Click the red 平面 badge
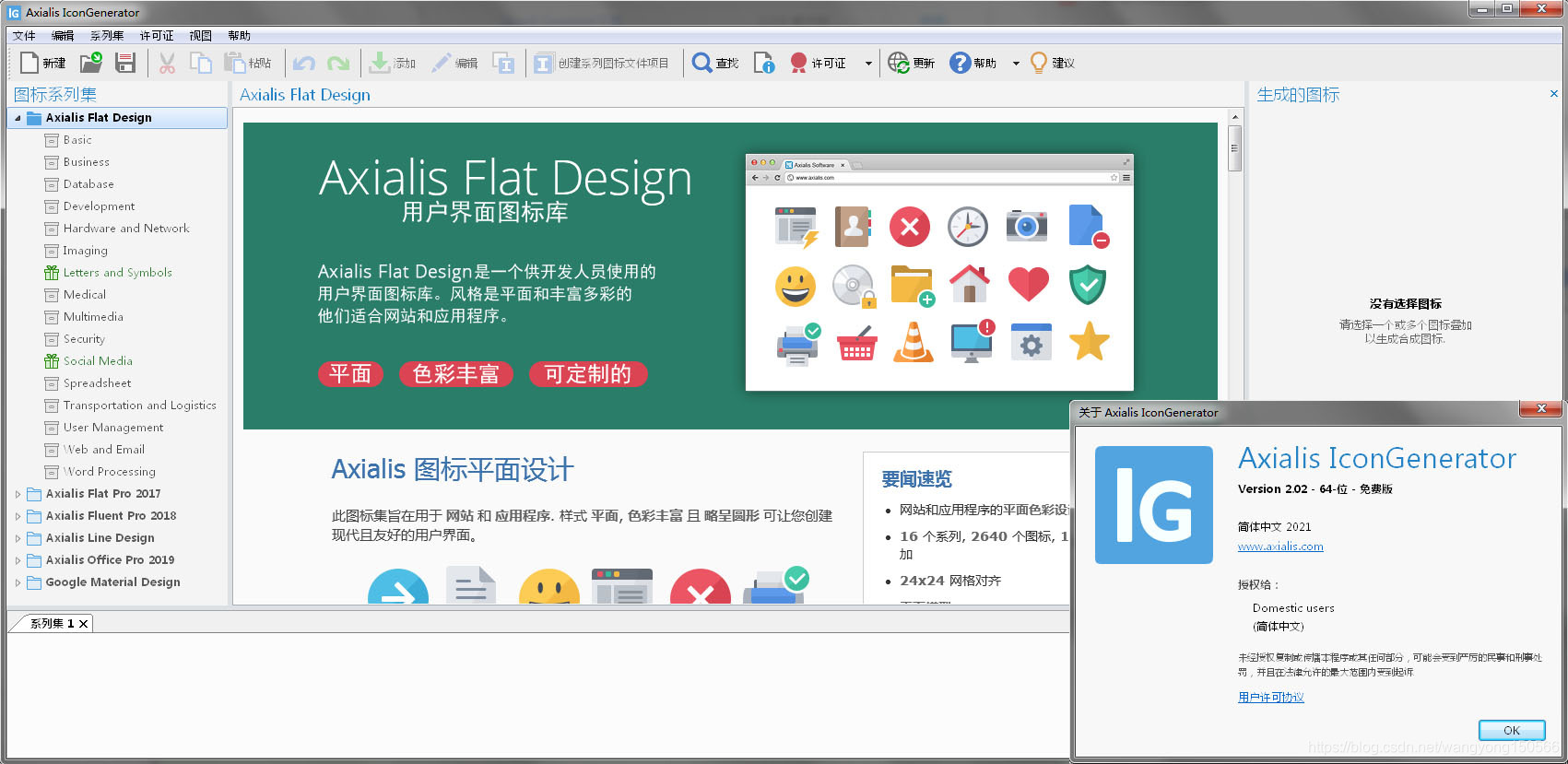The image size is (1568, 764). tap(350, 374)
